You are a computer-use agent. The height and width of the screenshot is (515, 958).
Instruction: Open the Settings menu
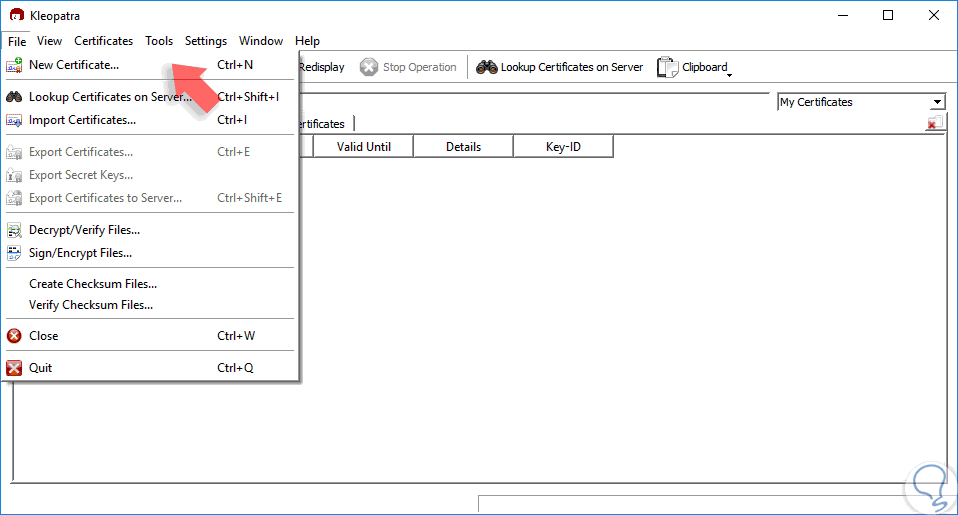click(206, 41)
